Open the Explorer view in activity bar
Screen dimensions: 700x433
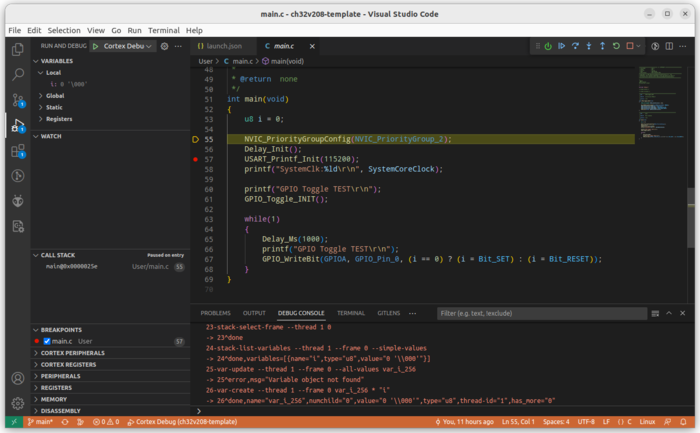point(18,49)
